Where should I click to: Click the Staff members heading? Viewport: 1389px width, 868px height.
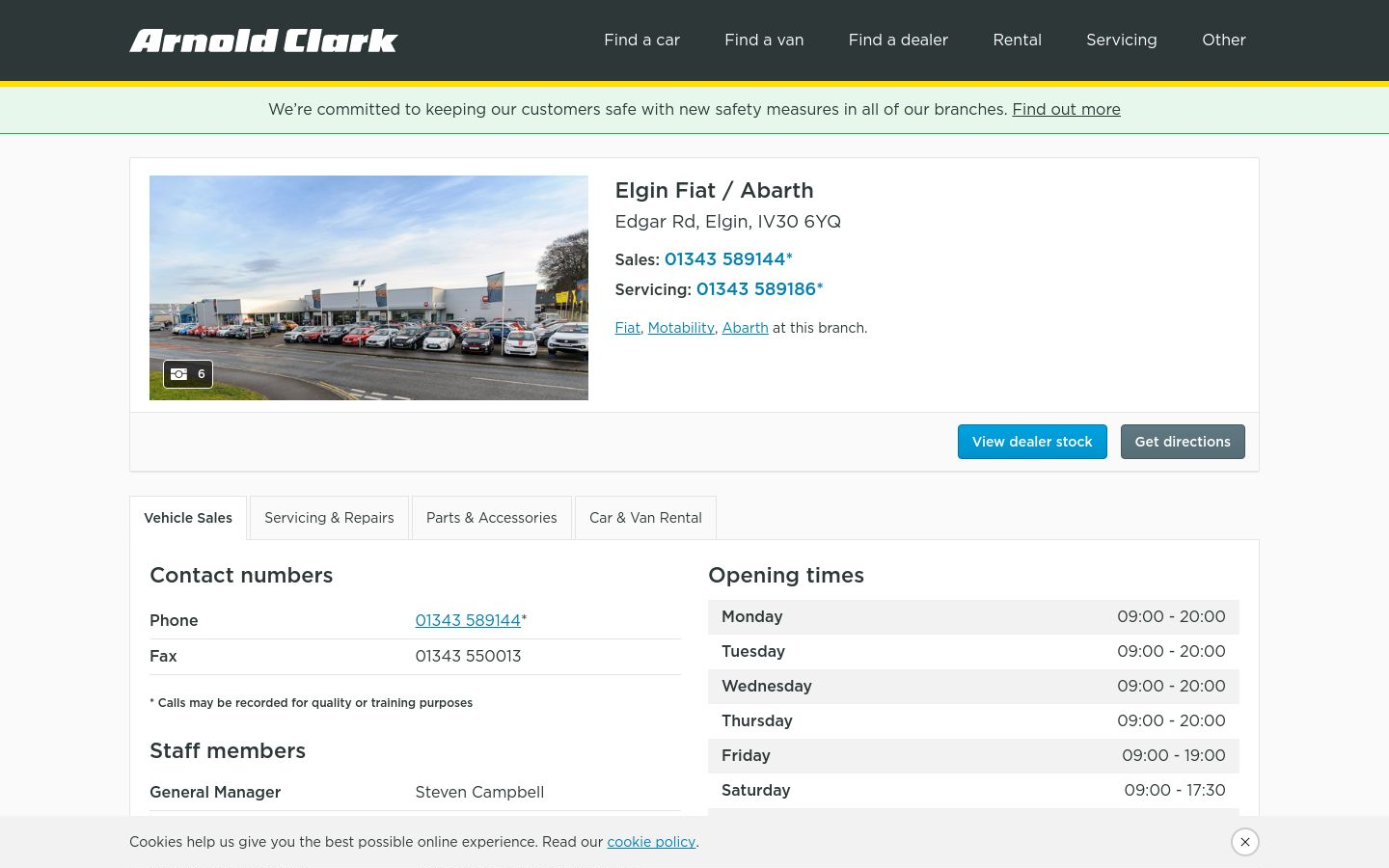pos(228,750)
